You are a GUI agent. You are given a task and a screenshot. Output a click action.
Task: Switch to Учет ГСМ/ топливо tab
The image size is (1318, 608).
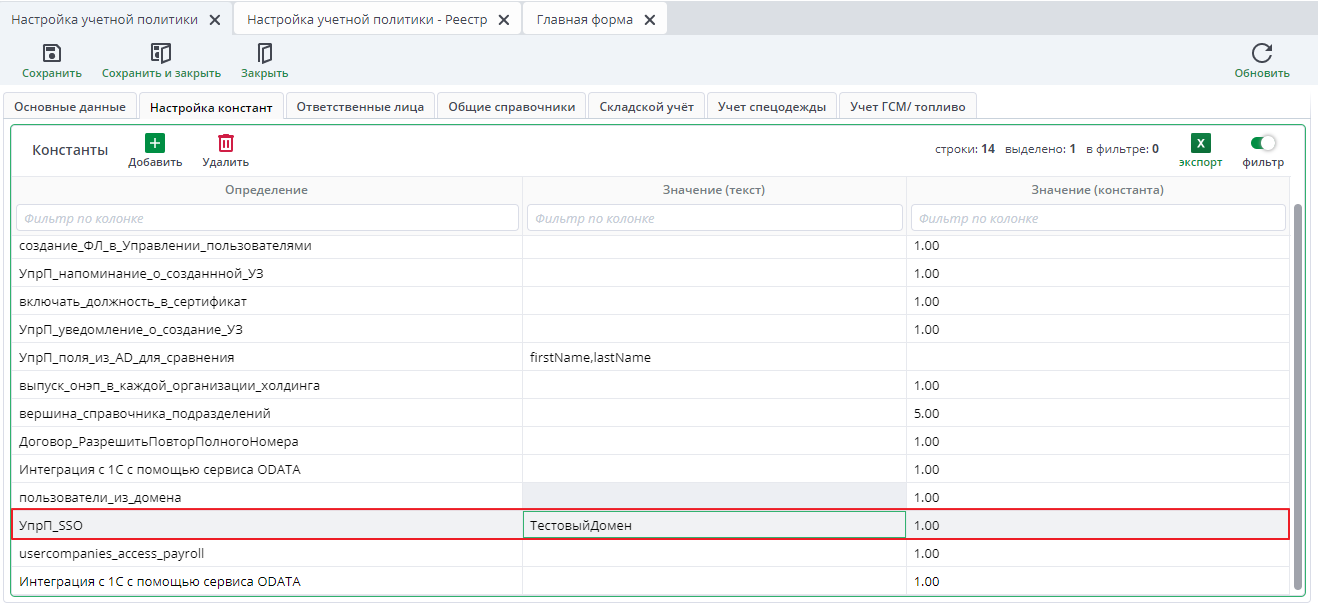907,107
